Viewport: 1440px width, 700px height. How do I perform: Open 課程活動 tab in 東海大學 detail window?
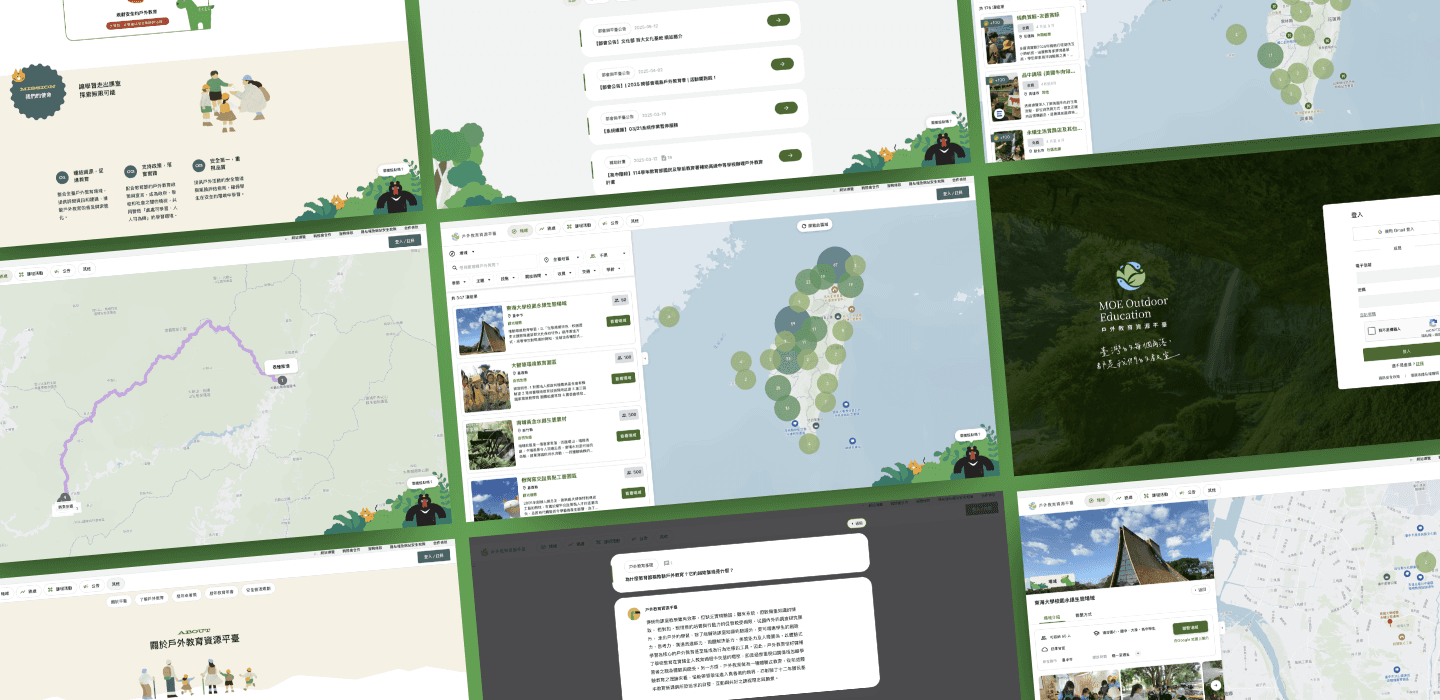pyautogui.click(x=1155, y=495)
